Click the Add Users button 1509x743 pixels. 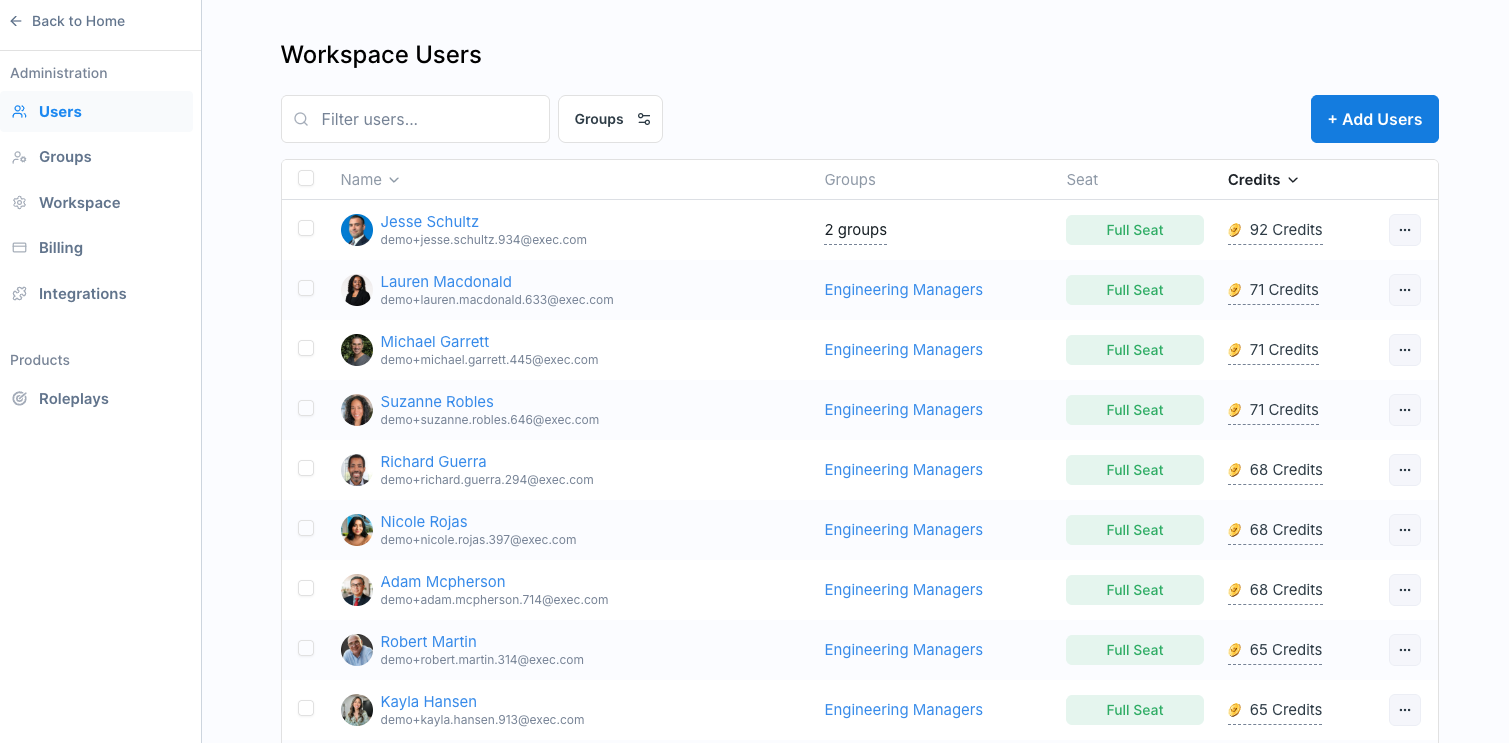tap(1374, 119)
